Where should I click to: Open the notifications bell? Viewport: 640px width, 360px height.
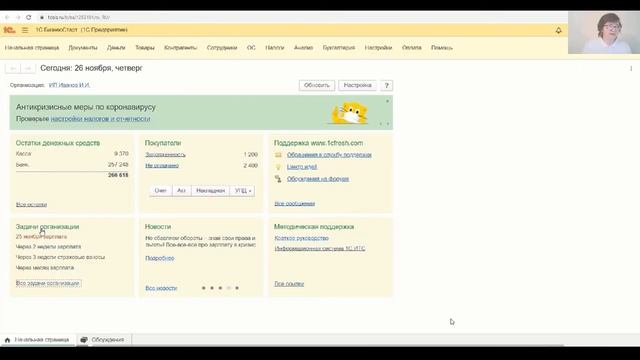[x=558, y=30]
